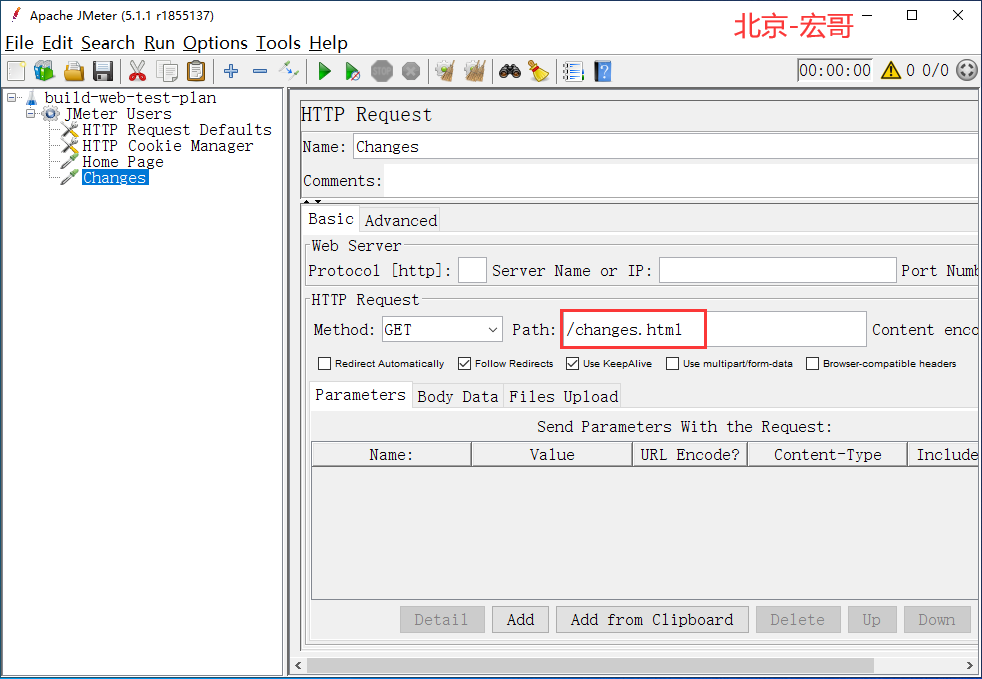Screen dimensions: 982x679
Task: Click the Delete parameter button
Action: [x=798, y=619]
